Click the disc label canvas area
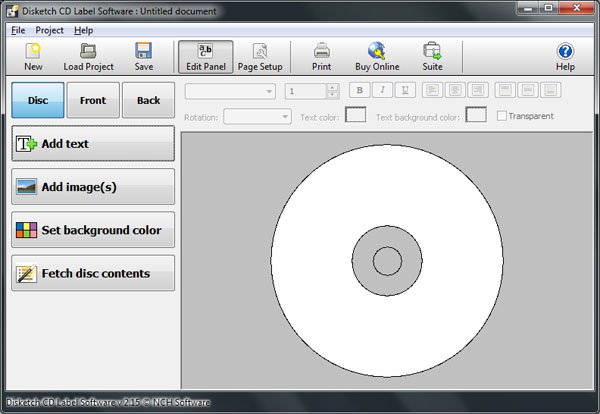This screenshot has width=600, height=414. [387, 261]
